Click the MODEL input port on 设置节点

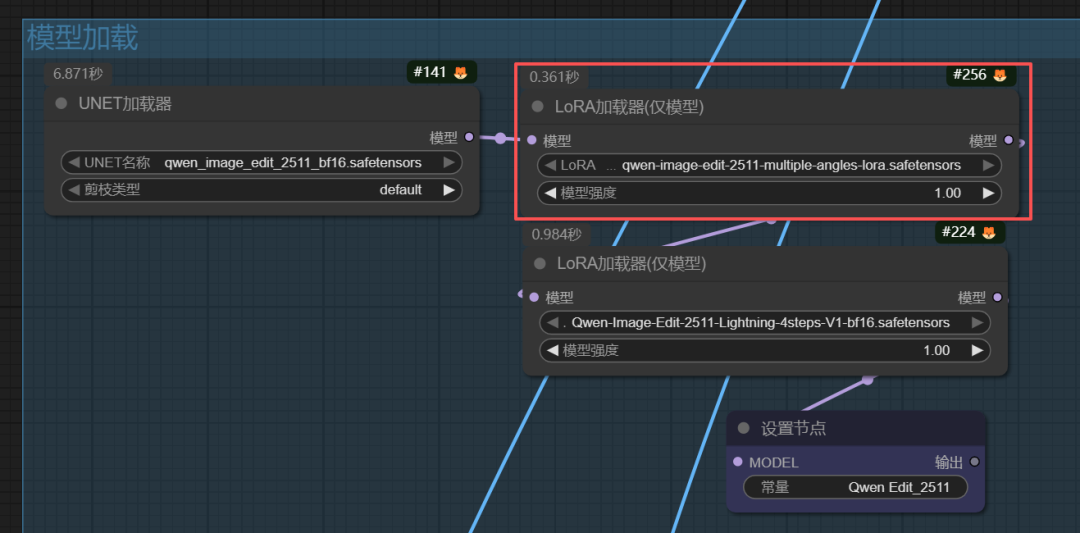pyautogui.click(x=738, y=462)
